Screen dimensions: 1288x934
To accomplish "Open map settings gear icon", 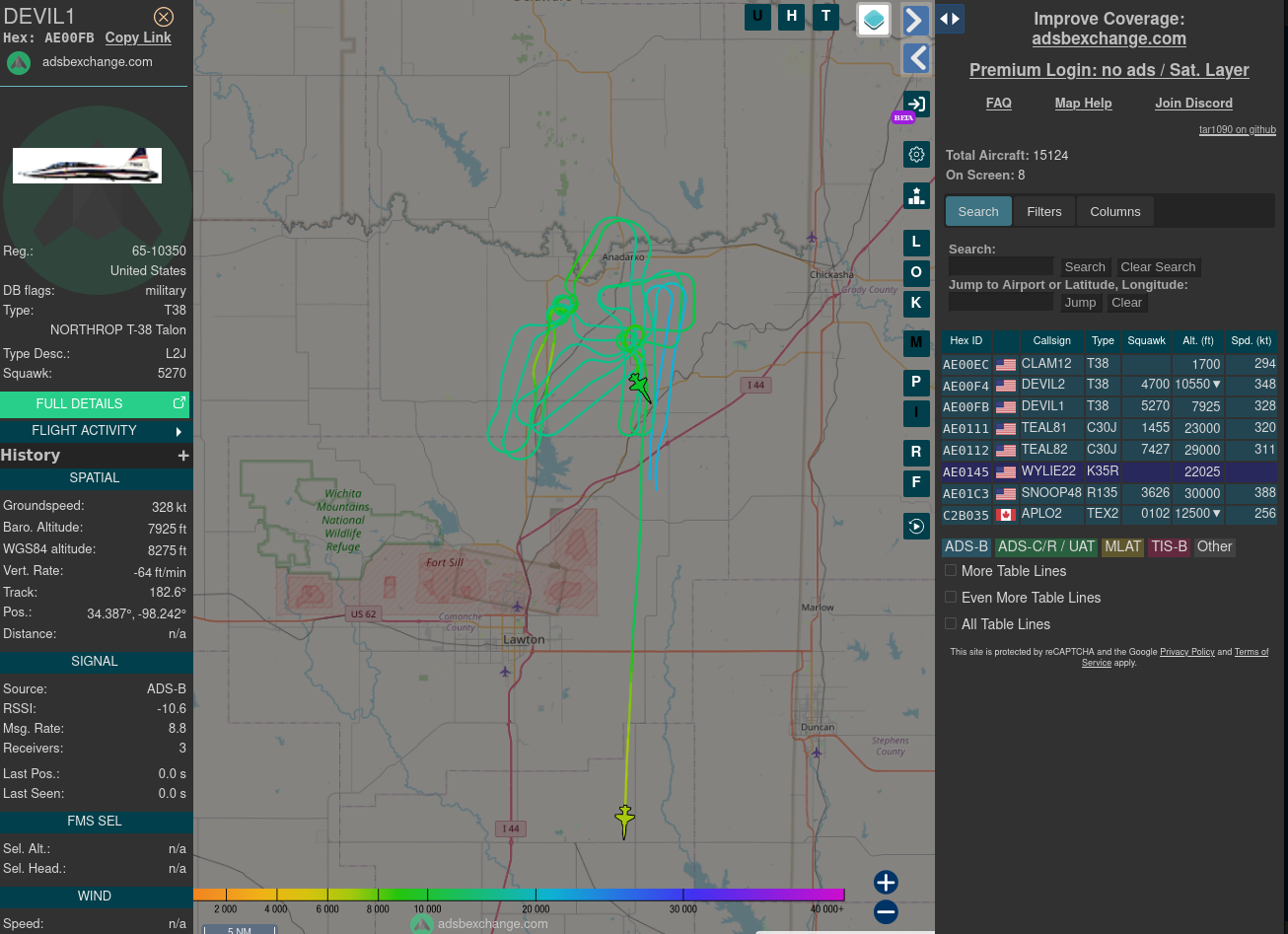I will coord(916,154).
